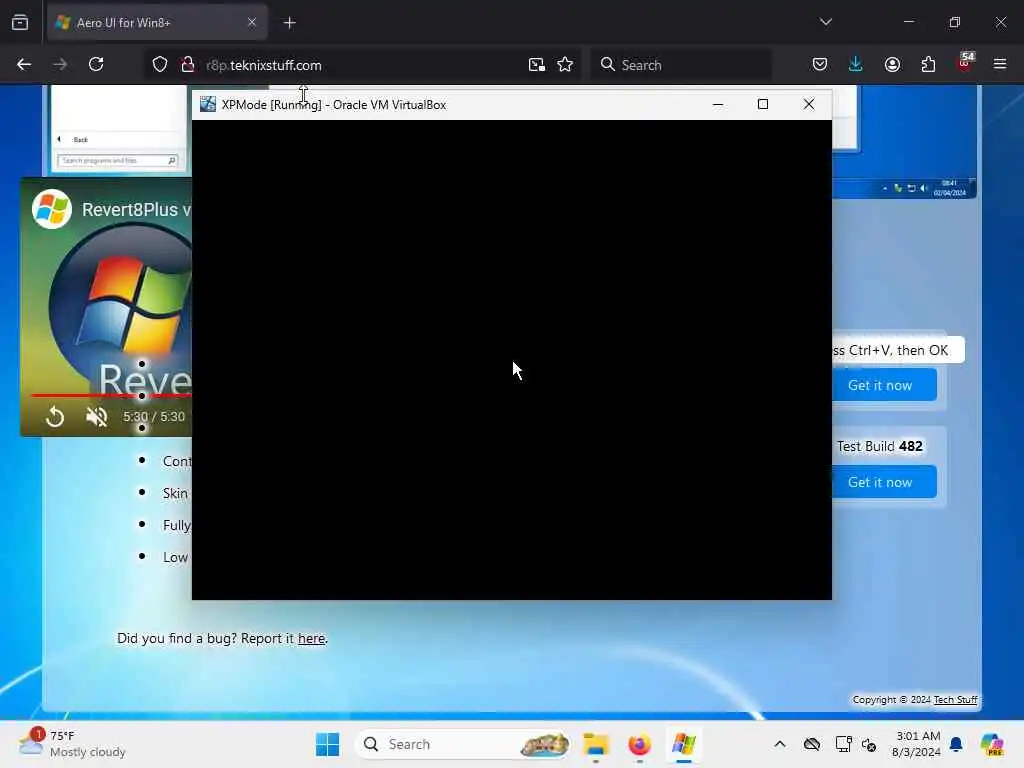This screenshot has height=768, width=1024.
Task: Open the weather widget 75°F
Action: 72,744
